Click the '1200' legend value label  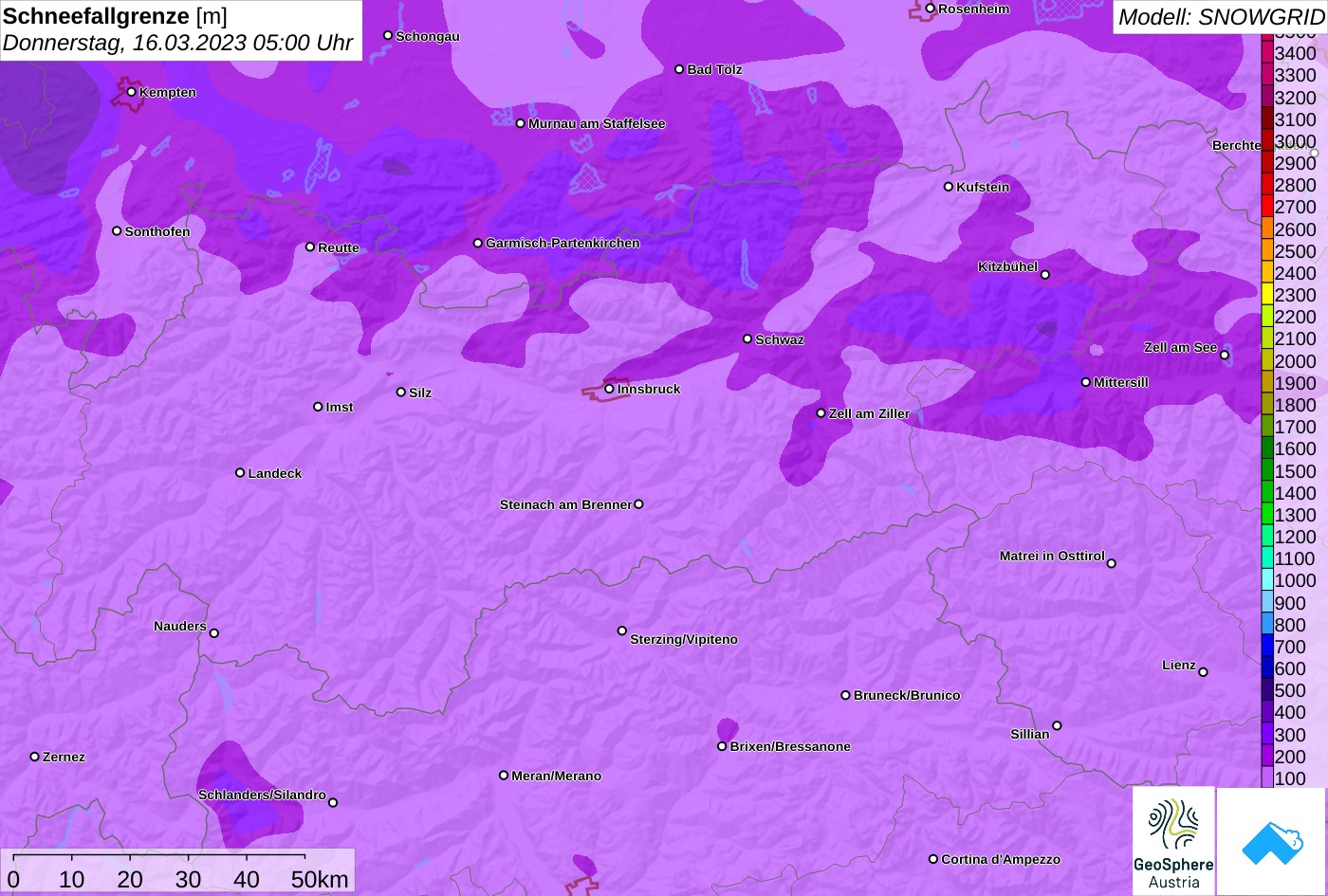pos(1296,537)
